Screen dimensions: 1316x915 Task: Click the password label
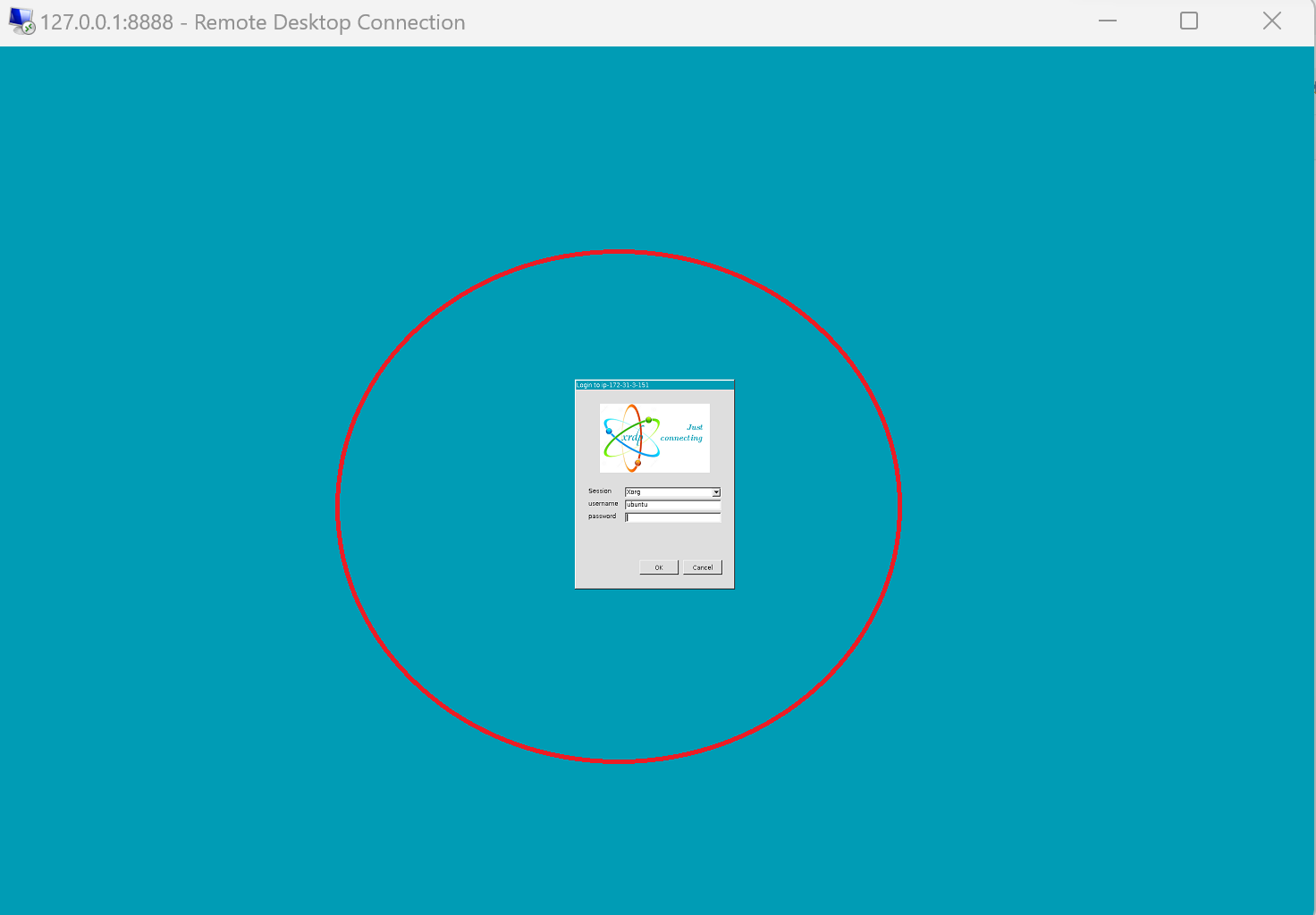(x=603, y=516)
